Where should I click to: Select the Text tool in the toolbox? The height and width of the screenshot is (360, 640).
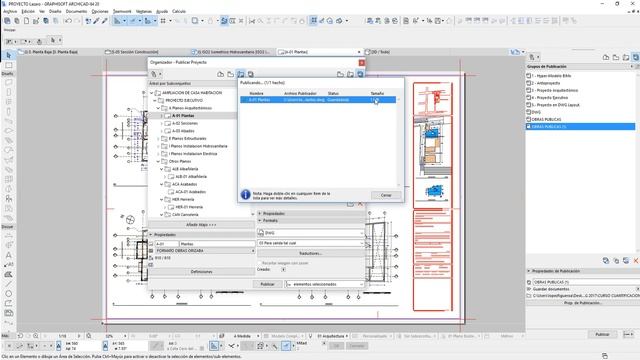point(9,255)
